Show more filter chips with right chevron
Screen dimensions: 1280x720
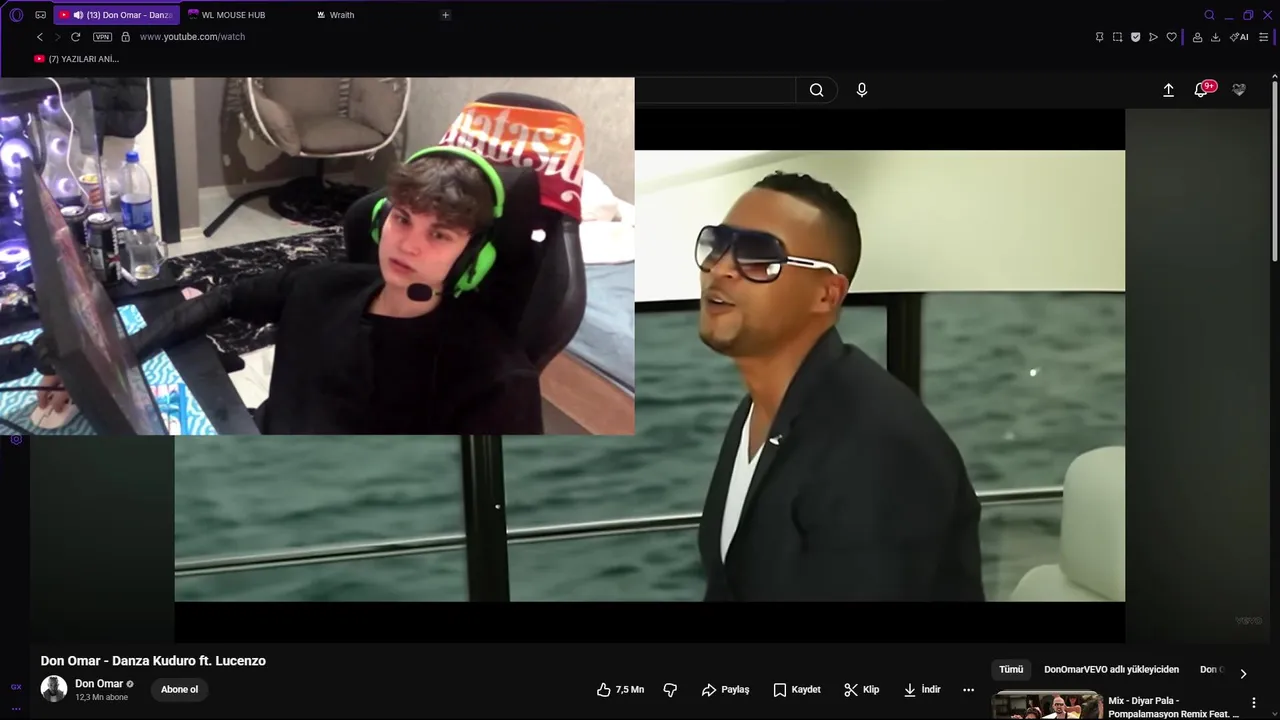point(1243,674)
